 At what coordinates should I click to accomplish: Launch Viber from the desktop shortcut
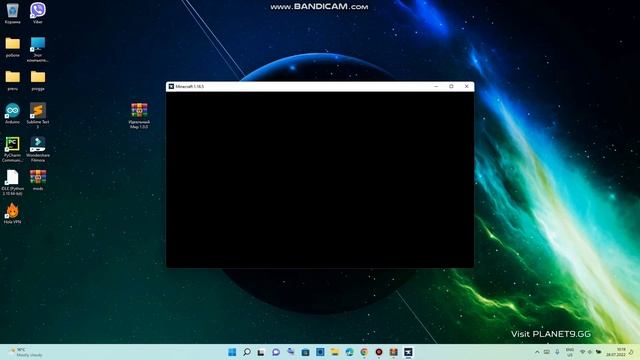point(38,13)
